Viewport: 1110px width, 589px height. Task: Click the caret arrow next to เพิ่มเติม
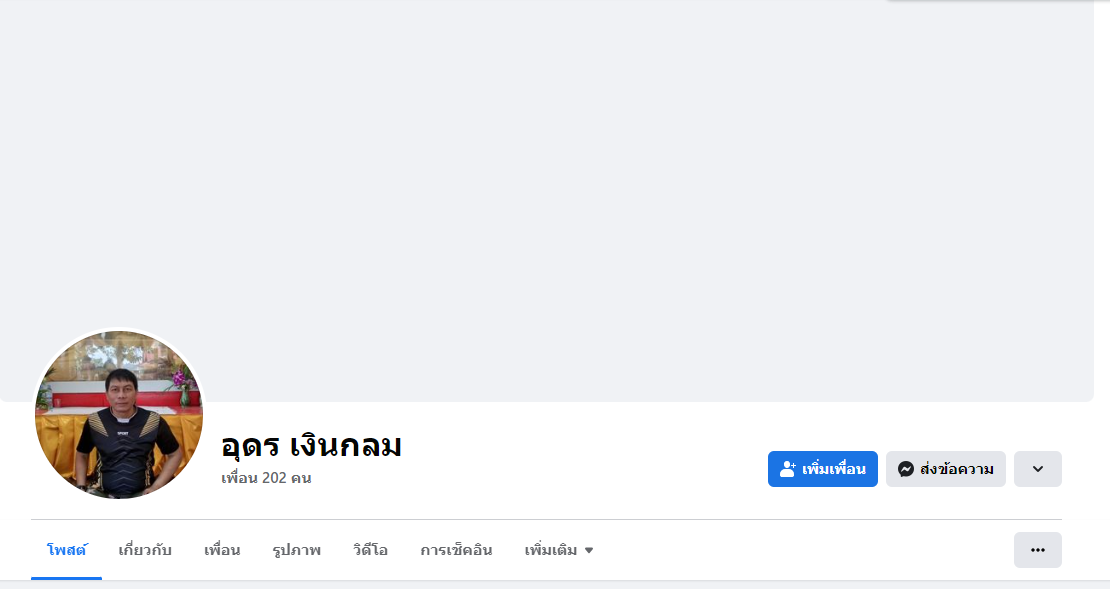(589, 550)
